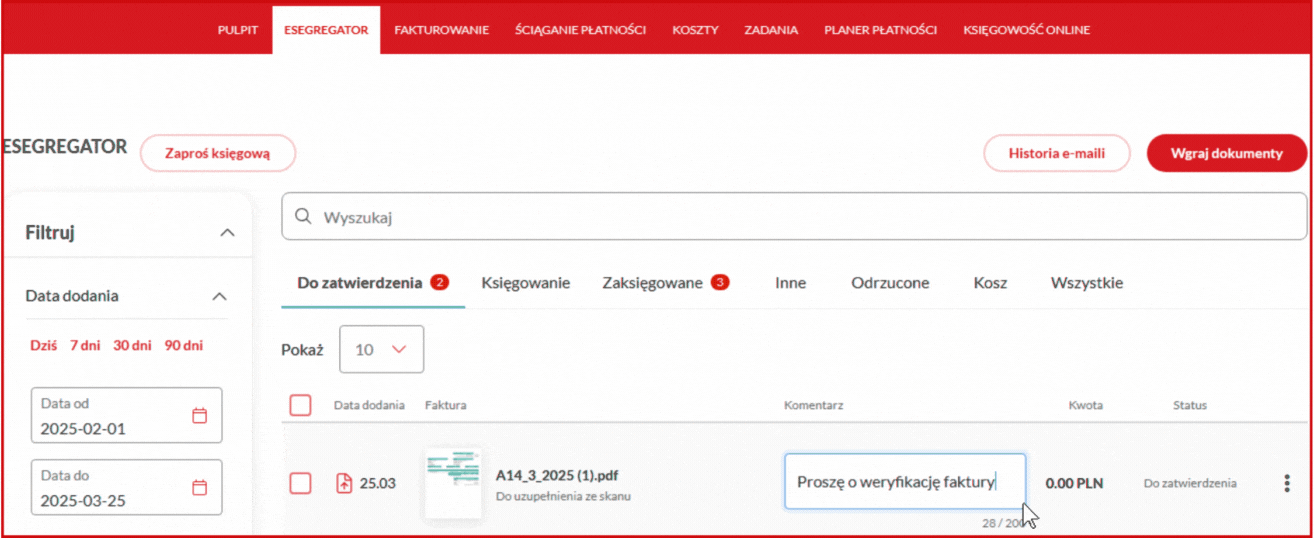
Task: Open the Pokaż 10 rows dropdown
Action: pyautogui.click(x=381, y=350)
